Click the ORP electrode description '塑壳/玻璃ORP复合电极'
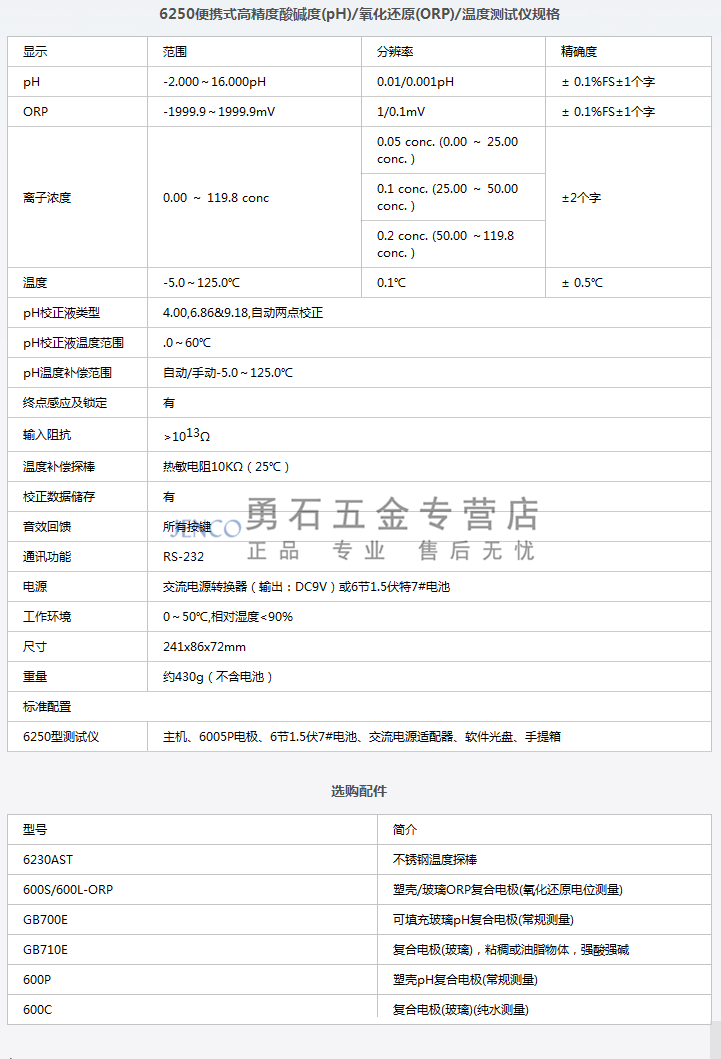Viewport: 721px width, 1059px height. (x=508, y=890)
